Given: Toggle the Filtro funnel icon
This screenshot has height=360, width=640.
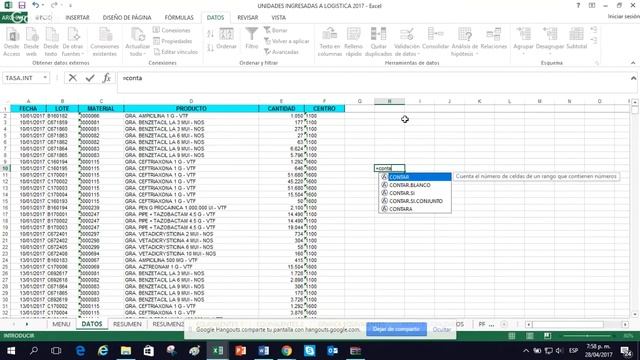Looking at the screenshot, I should [252, 39].
